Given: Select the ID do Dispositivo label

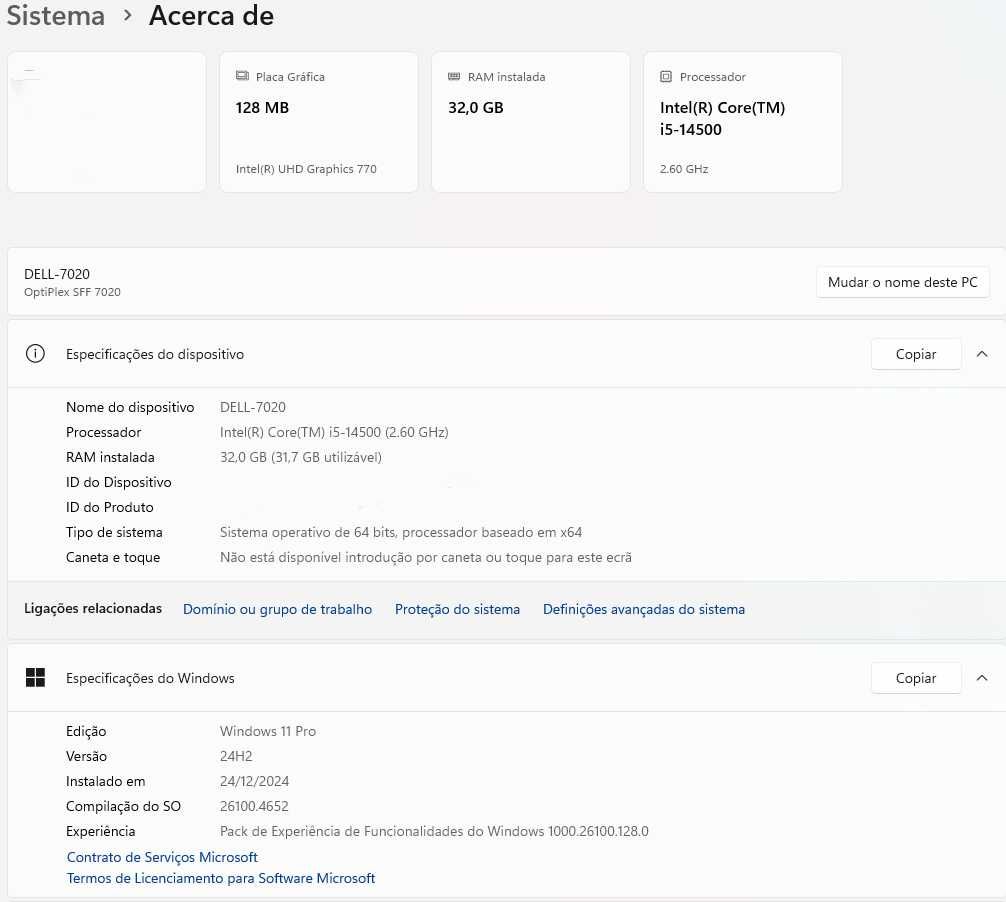Looking at the screenshot, I should click(118, 482).
